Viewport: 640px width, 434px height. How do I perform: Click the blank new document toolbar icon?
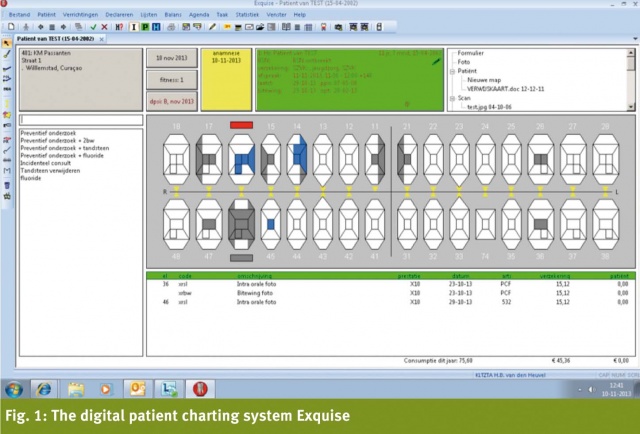(11, 27)
